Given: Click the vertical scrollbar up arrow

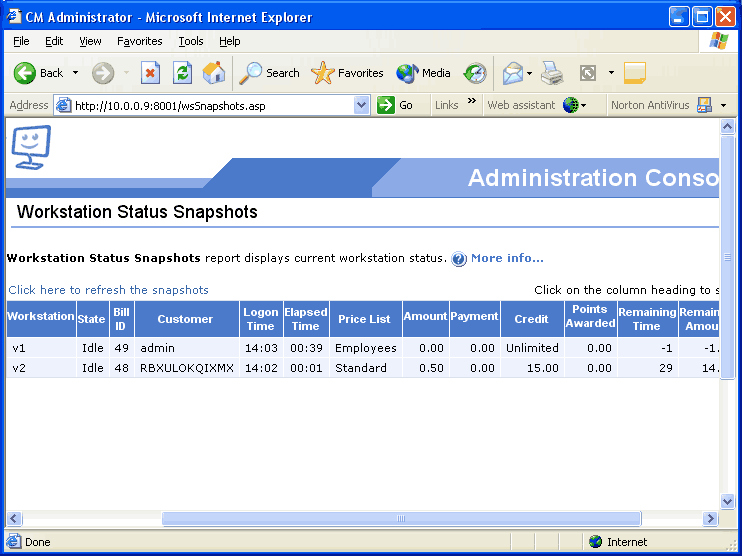Looking at the screenshot, I should tap(727, 126).
